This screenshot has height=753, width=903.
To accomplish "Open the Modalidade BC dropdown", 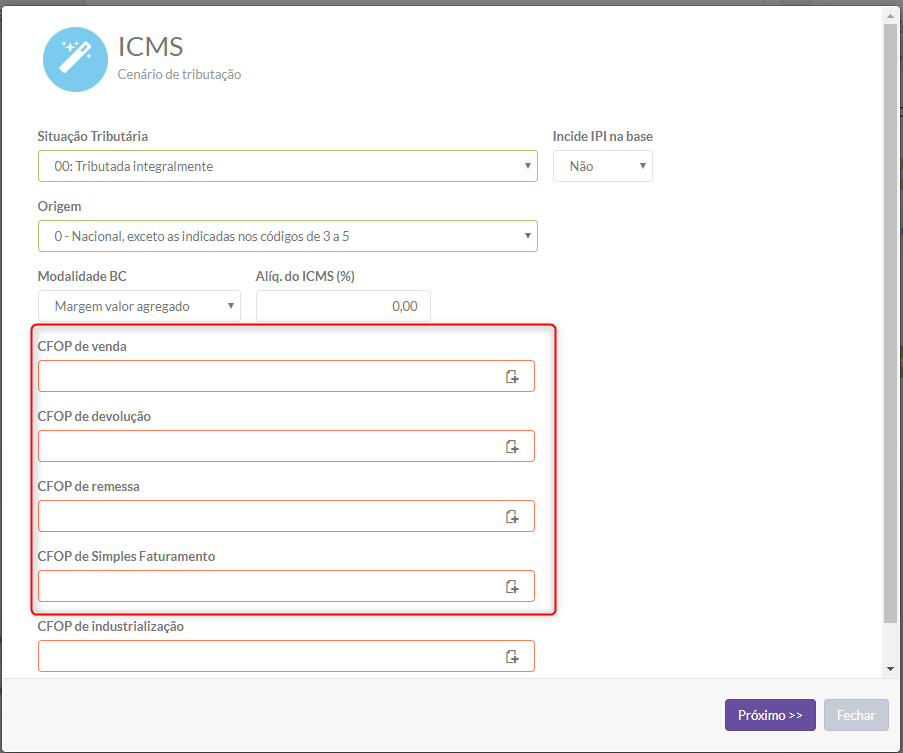I will point(139,306).
